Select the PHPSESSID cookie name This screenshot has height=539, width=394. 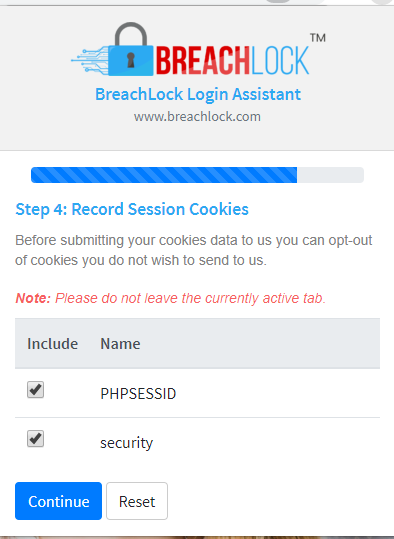tap(138, 394)
